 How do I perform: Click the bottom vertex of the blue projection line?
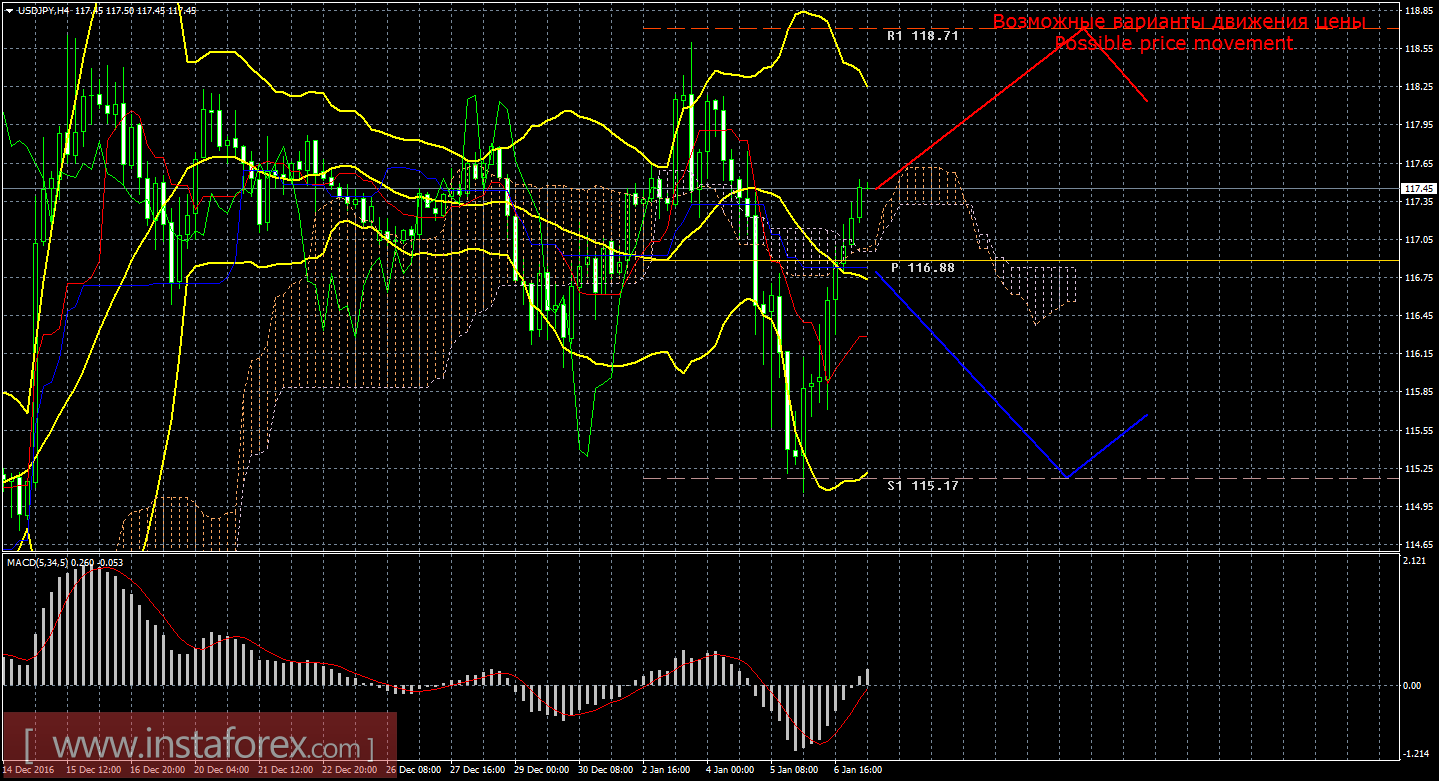1067,477
